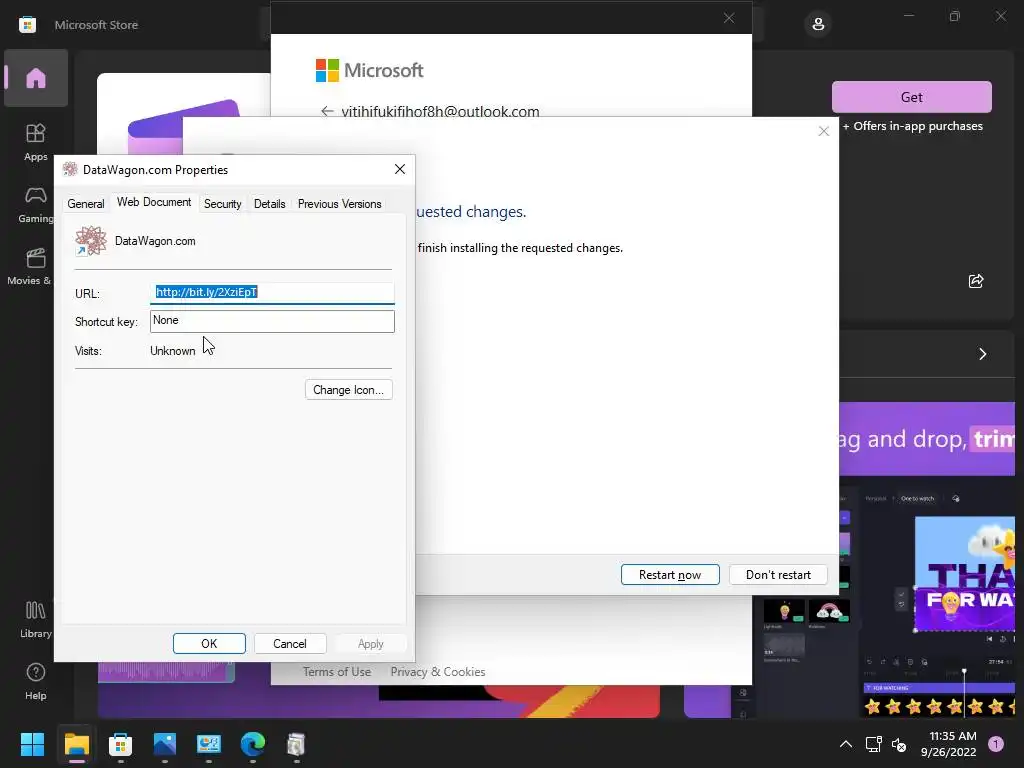Open Gaming section in Store sidebar
The image size is (1024, 768).
click(x=36, y=204)
